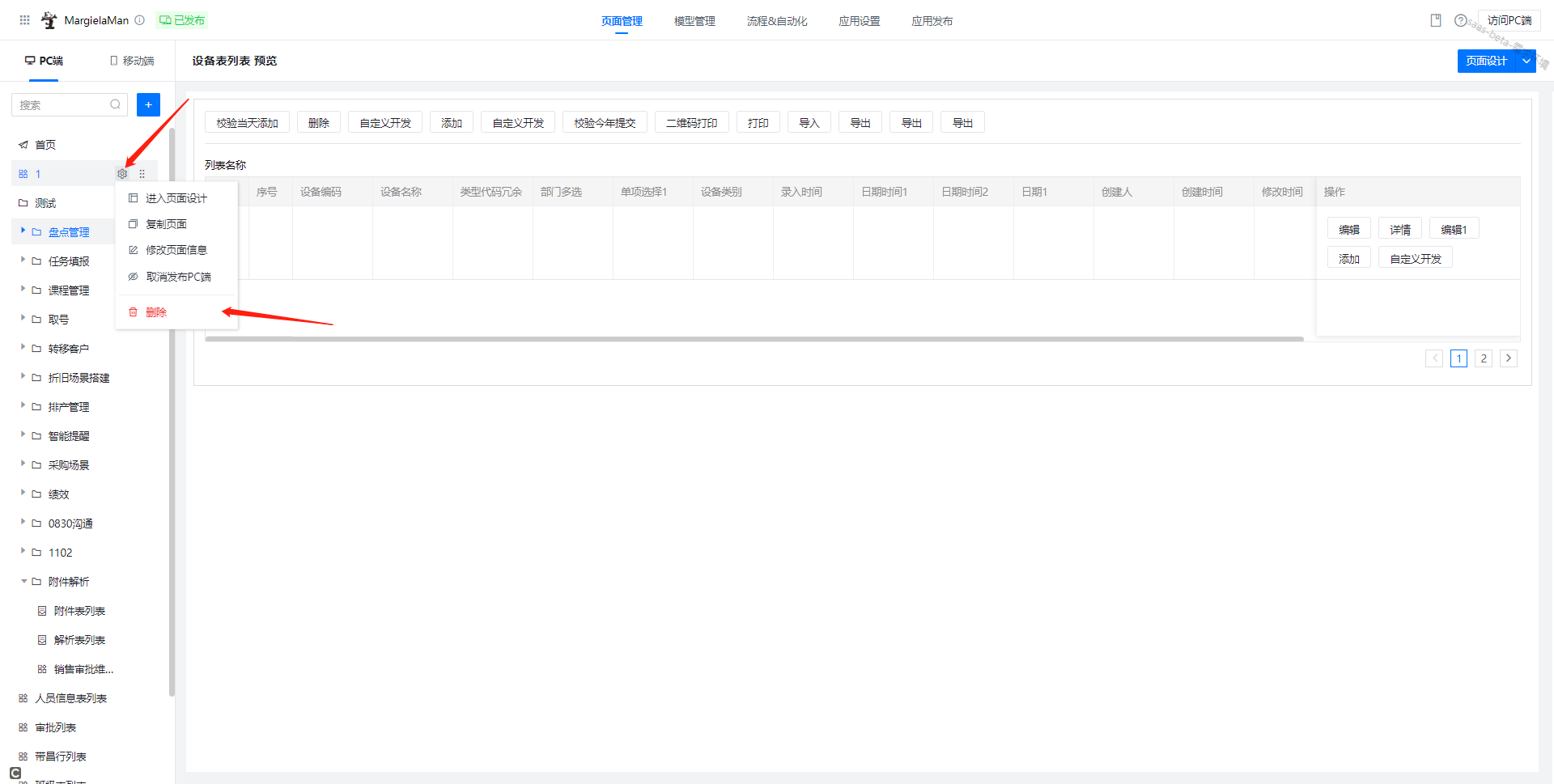Open the documentation book icon

click(1436, 20)
